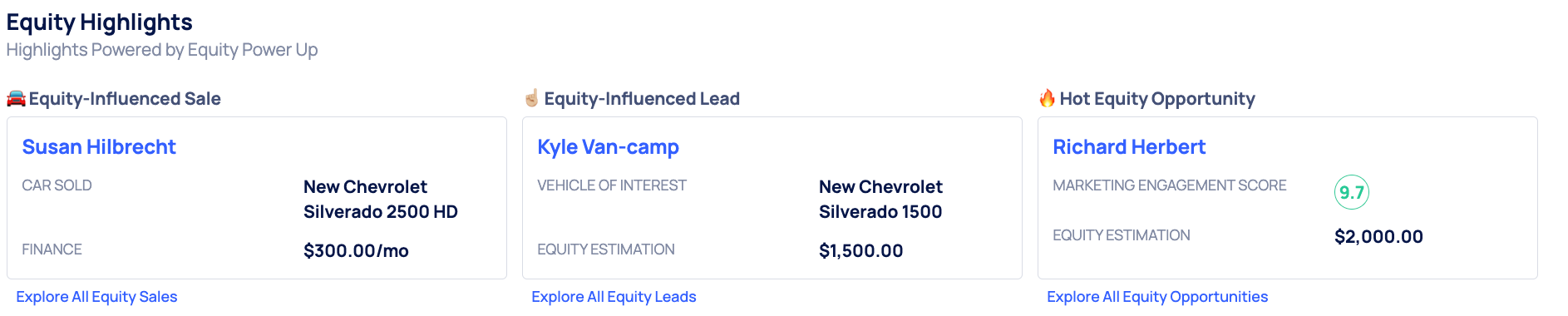Click the $2,000.00 equity estimation value
1568x316 pixels.
(x=1378, y=237)
